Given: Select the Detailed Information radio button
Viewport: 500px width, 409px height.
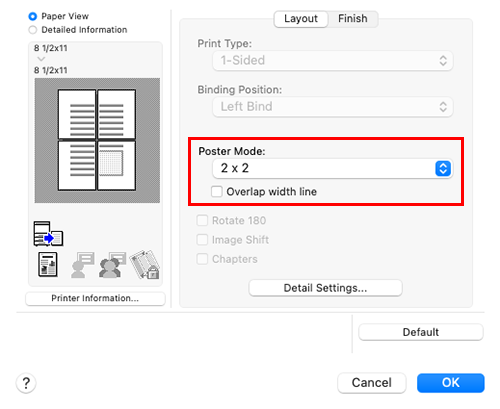Looking at the screenshot, I should 33,30.
